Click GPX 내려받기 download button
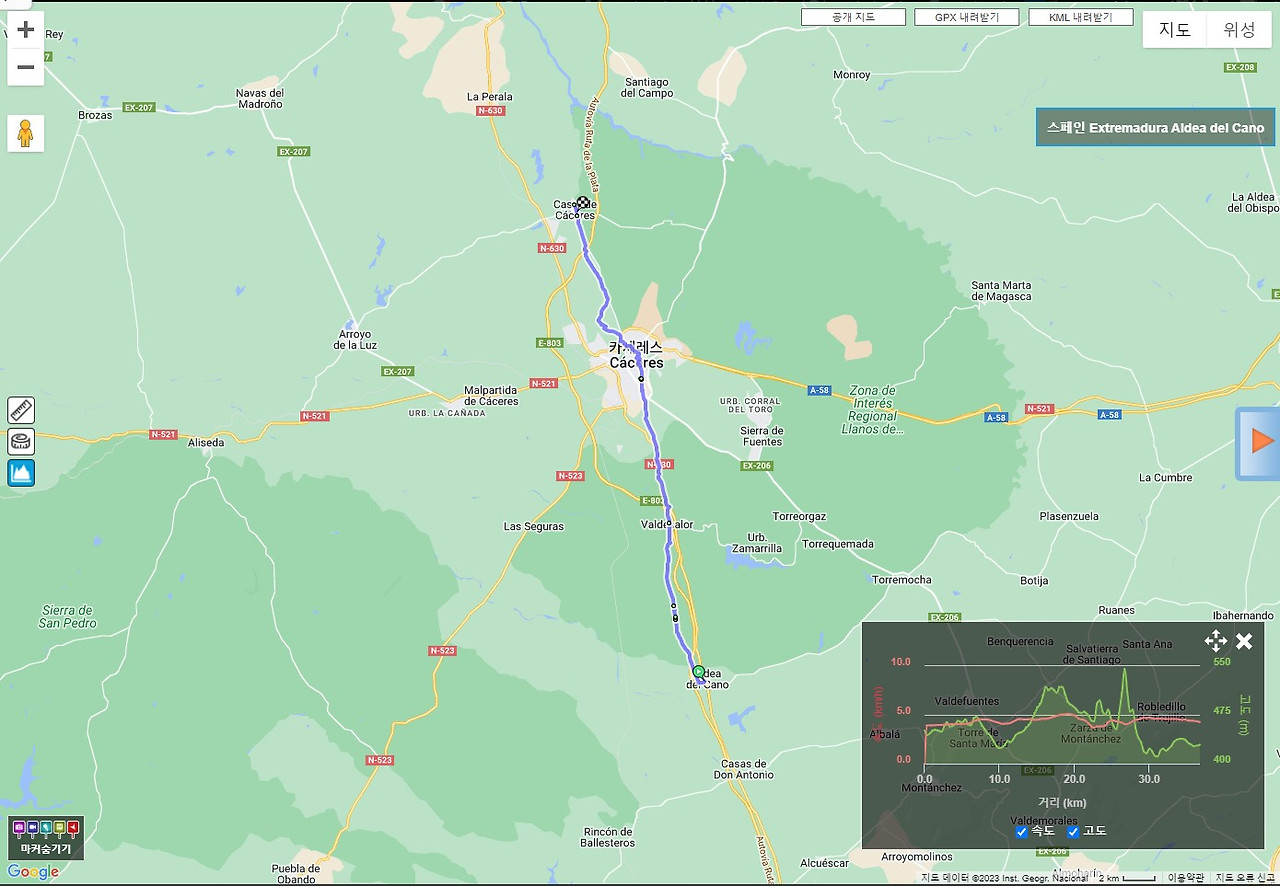This screenshot has width=1280, height=886. tap(966, 17)
